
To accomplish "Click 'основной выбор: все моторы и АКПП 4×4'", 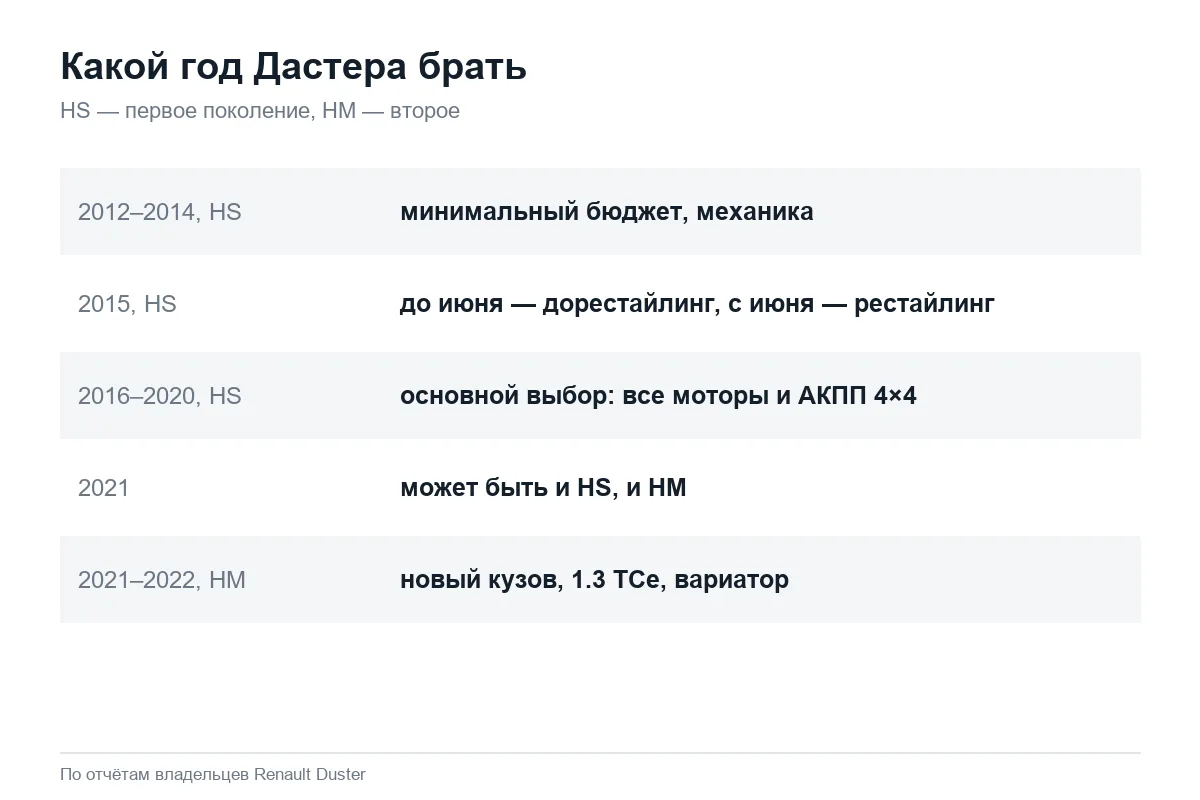I will 658,396.
